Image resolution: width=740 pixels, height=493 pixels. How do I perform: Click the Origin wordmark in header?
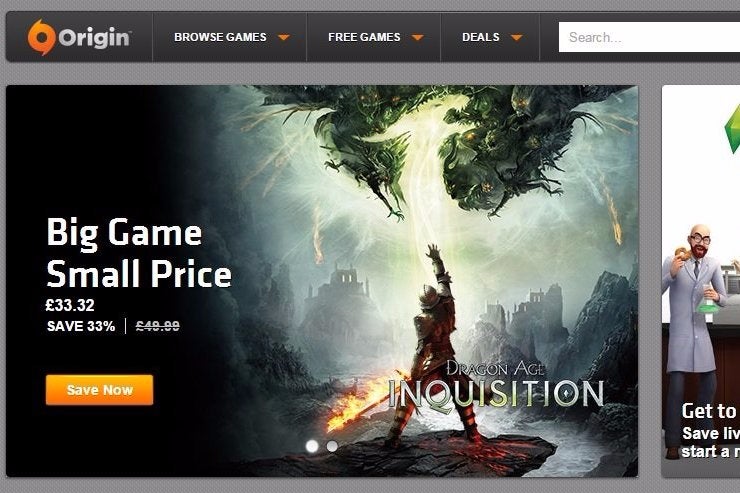click(x=95, y=37)
